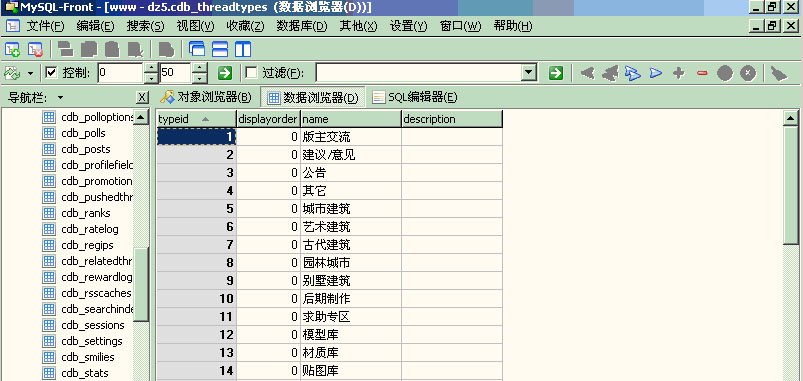Insert record with the plus icon
Image resolution: width=803 pixels, height=381 pixels.
679,73
